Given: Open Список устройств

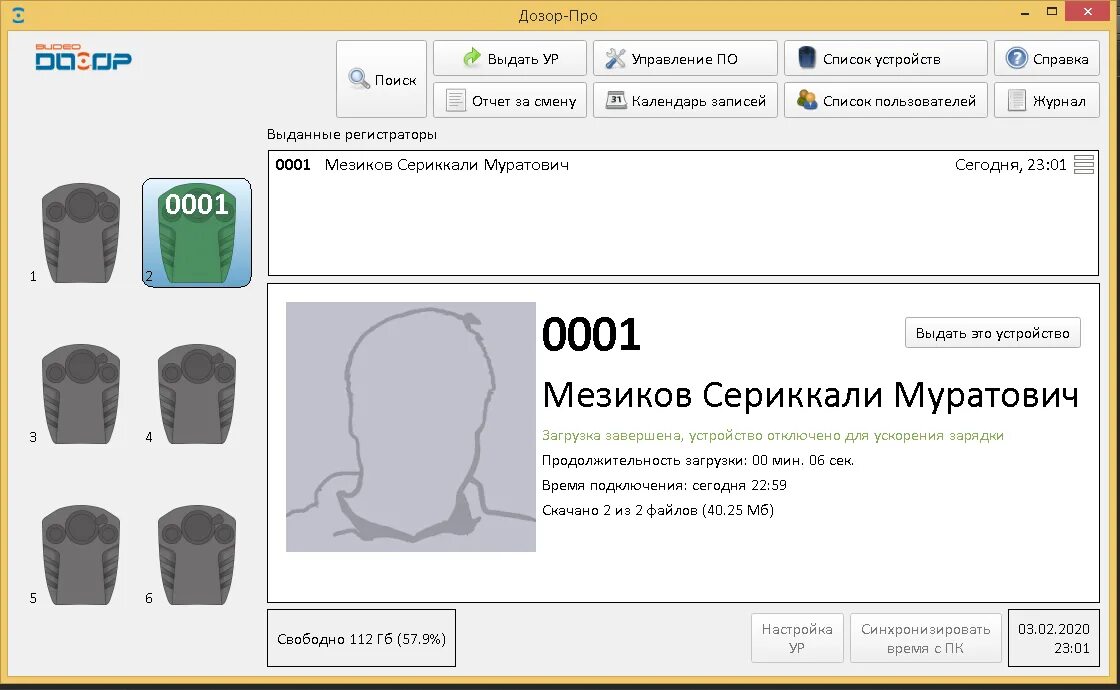Looking at the screenshot, I should (x=886, y=59).
